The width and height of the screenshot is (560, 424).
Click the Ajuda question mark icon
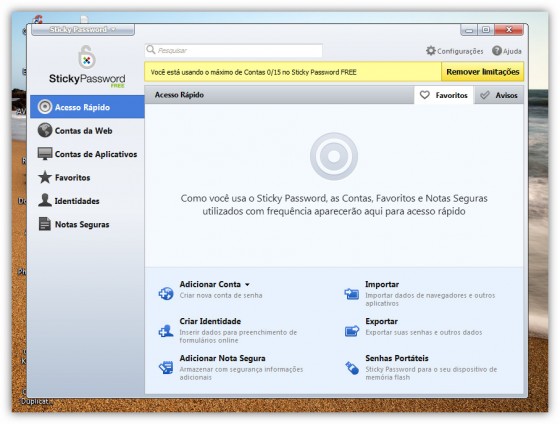(x=497, y=51)
